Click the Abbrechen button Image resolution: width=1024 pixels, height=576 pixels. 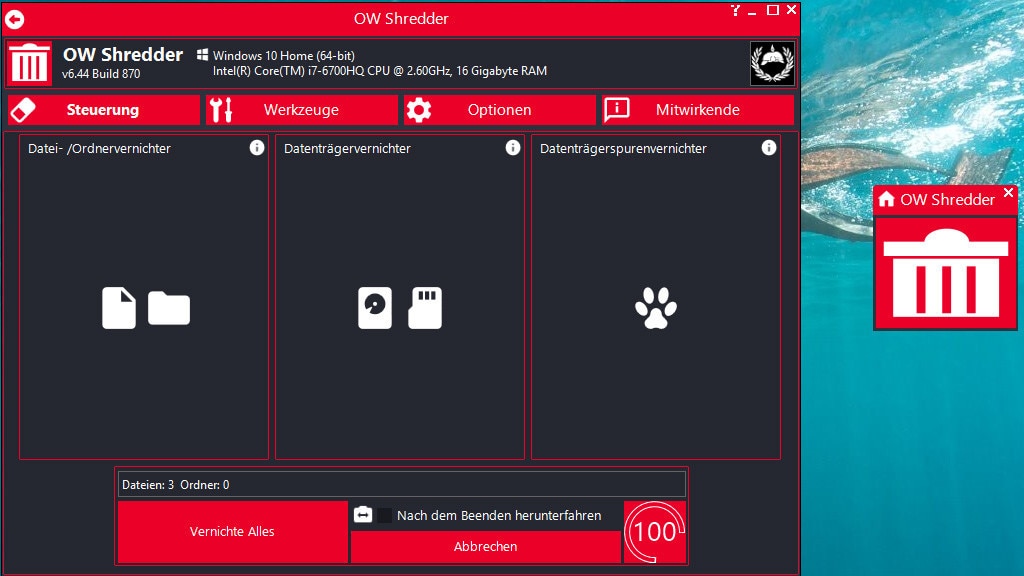coord(486,547)
